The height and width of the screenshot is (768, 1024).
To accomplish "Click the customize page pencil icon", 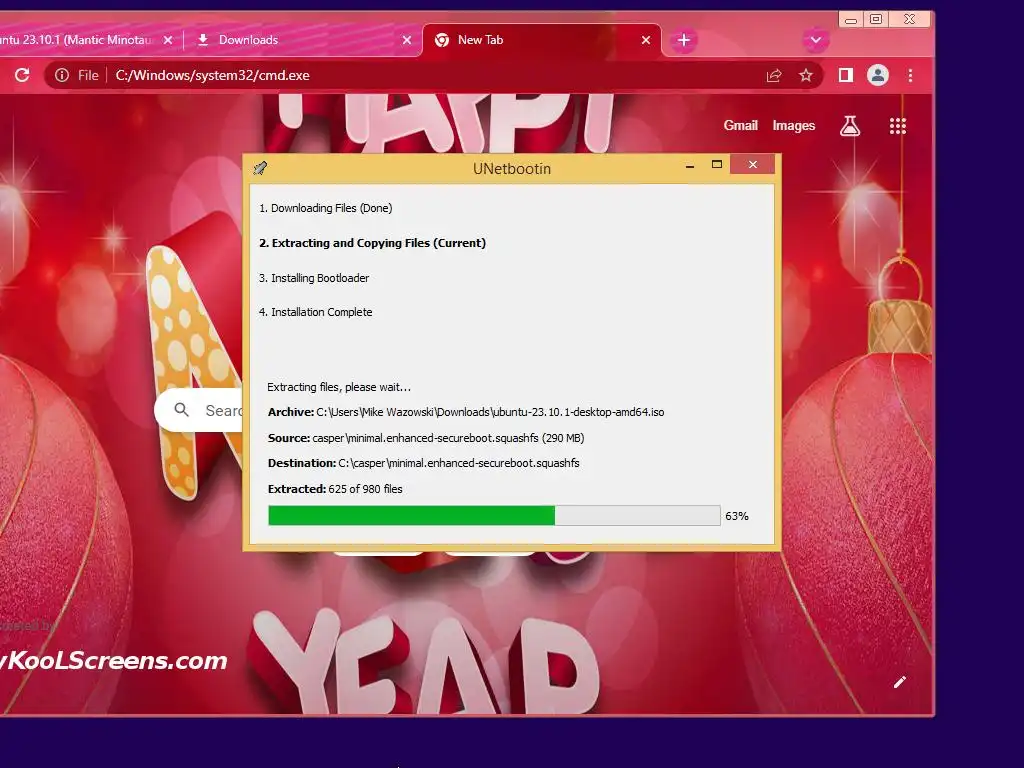I will 900,682.
